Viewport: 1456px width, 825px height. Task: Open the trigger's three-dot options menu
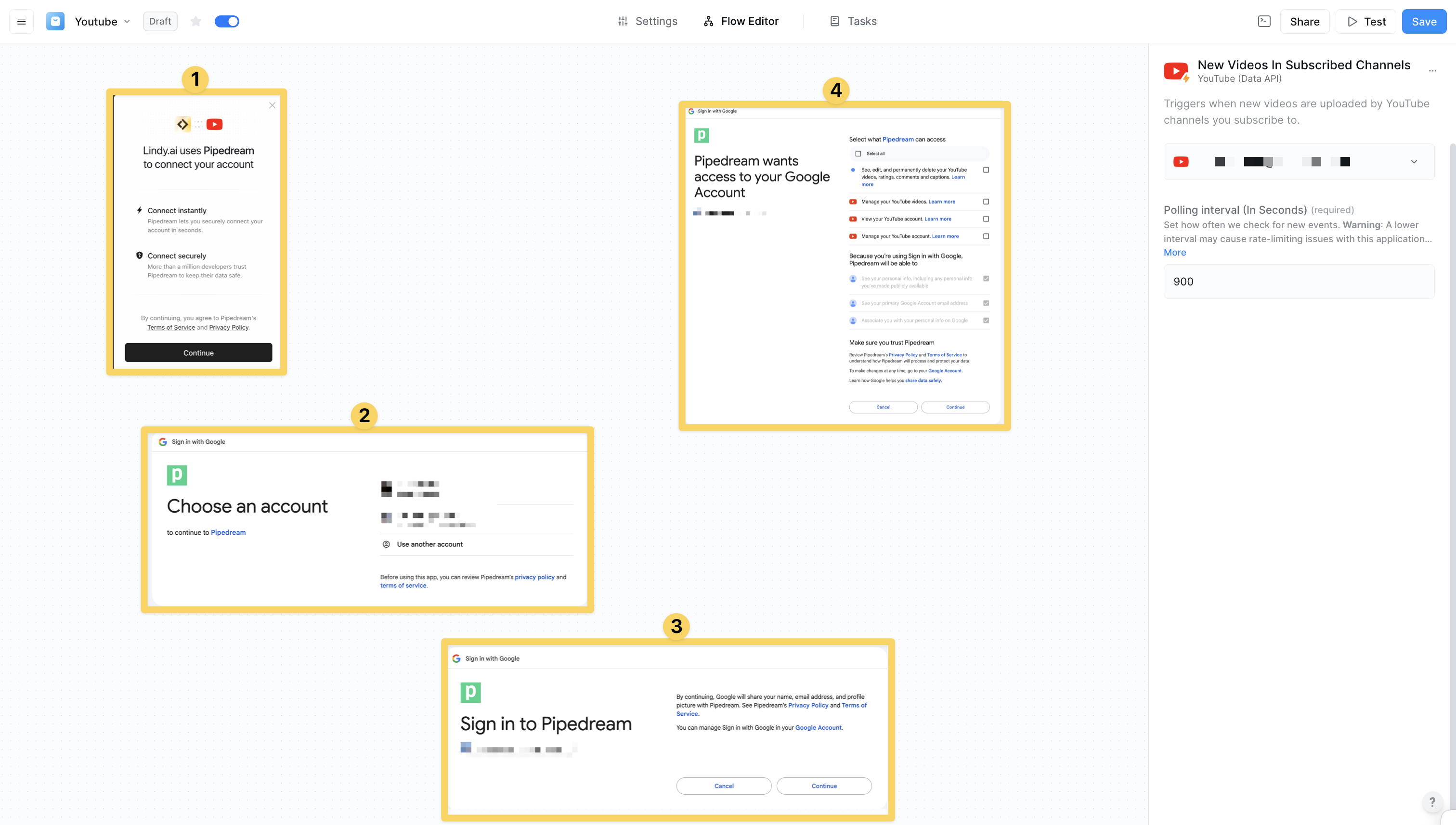pyautogui.click(x=1432, y=71)
